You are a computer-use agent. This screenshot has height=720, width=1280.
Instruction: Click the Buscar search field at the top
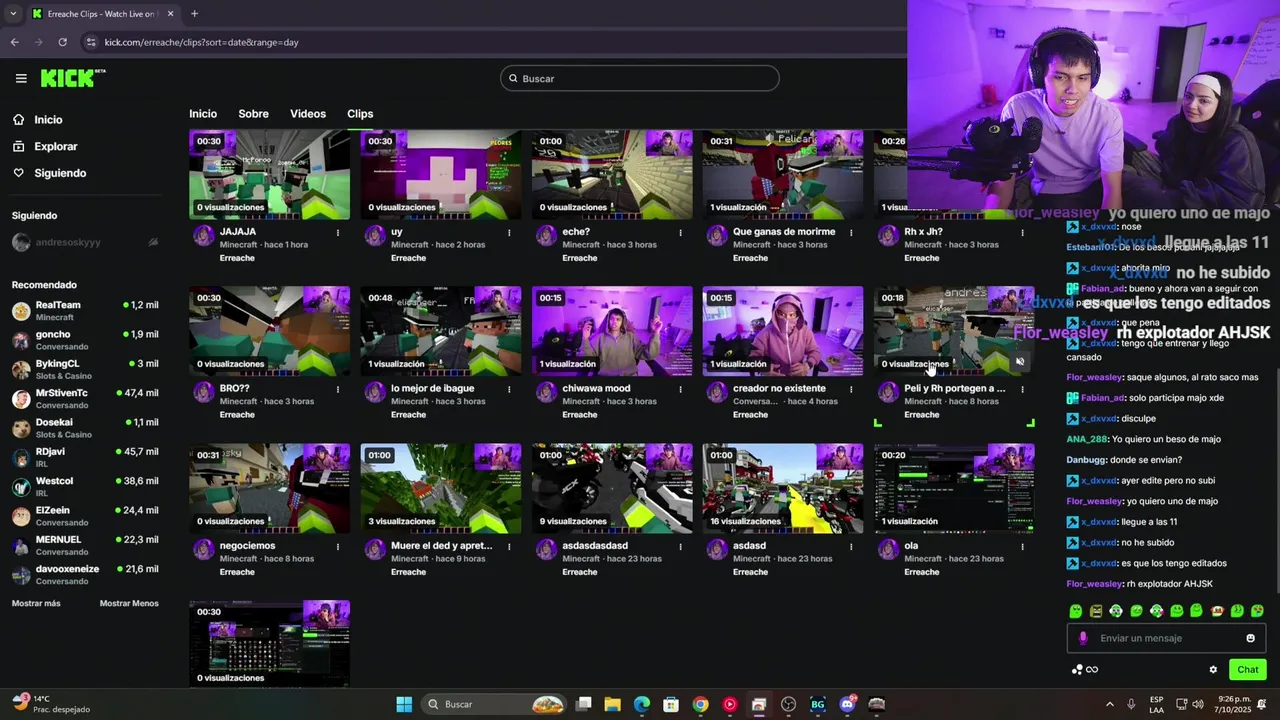(x=639, y=78)
